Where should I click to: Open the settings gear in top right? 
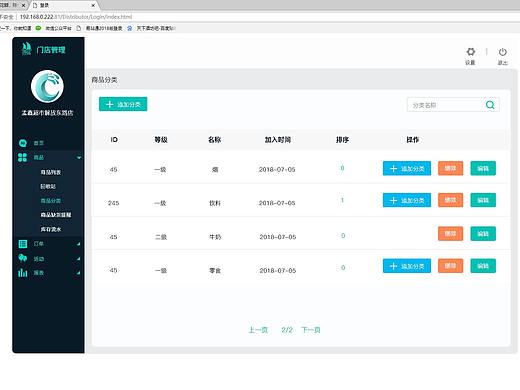(x=470, y=52)
